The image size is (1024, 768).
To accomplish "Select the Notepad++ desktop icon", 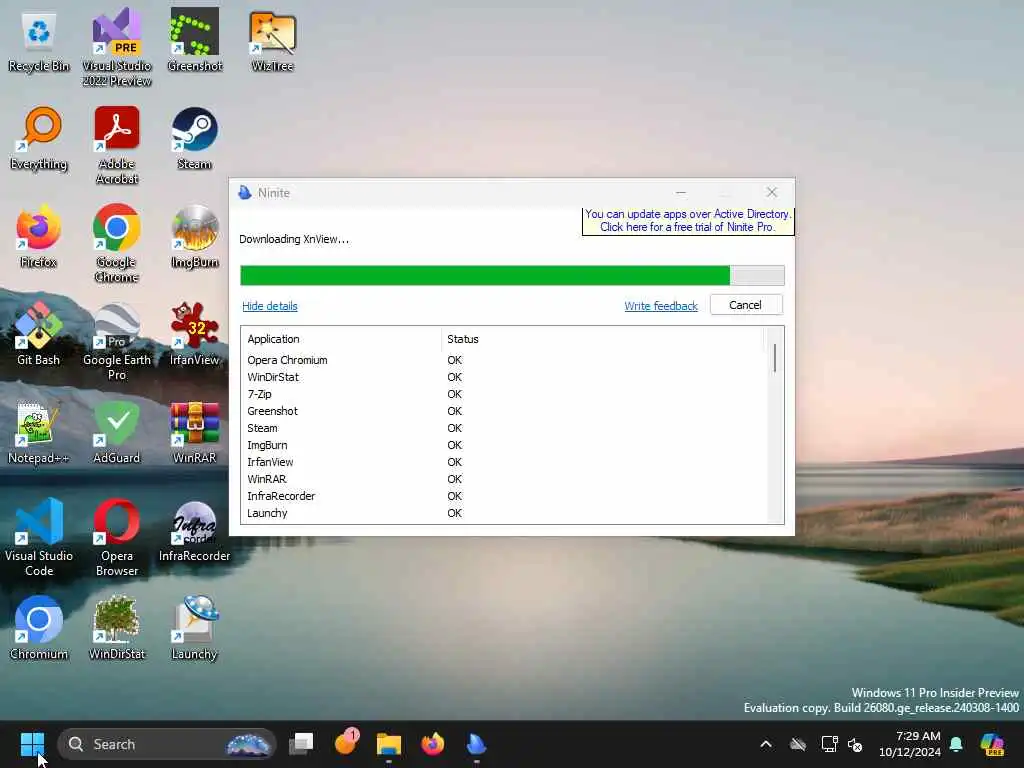I will coord(39,432).
